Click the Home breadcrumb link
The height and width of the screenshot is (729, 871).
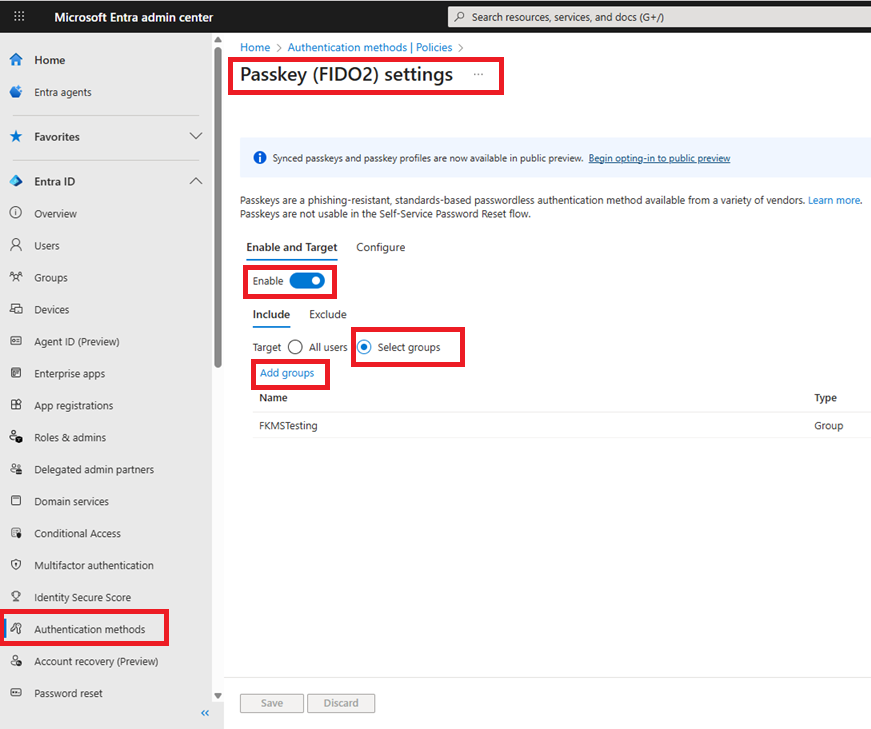[255, 47]
